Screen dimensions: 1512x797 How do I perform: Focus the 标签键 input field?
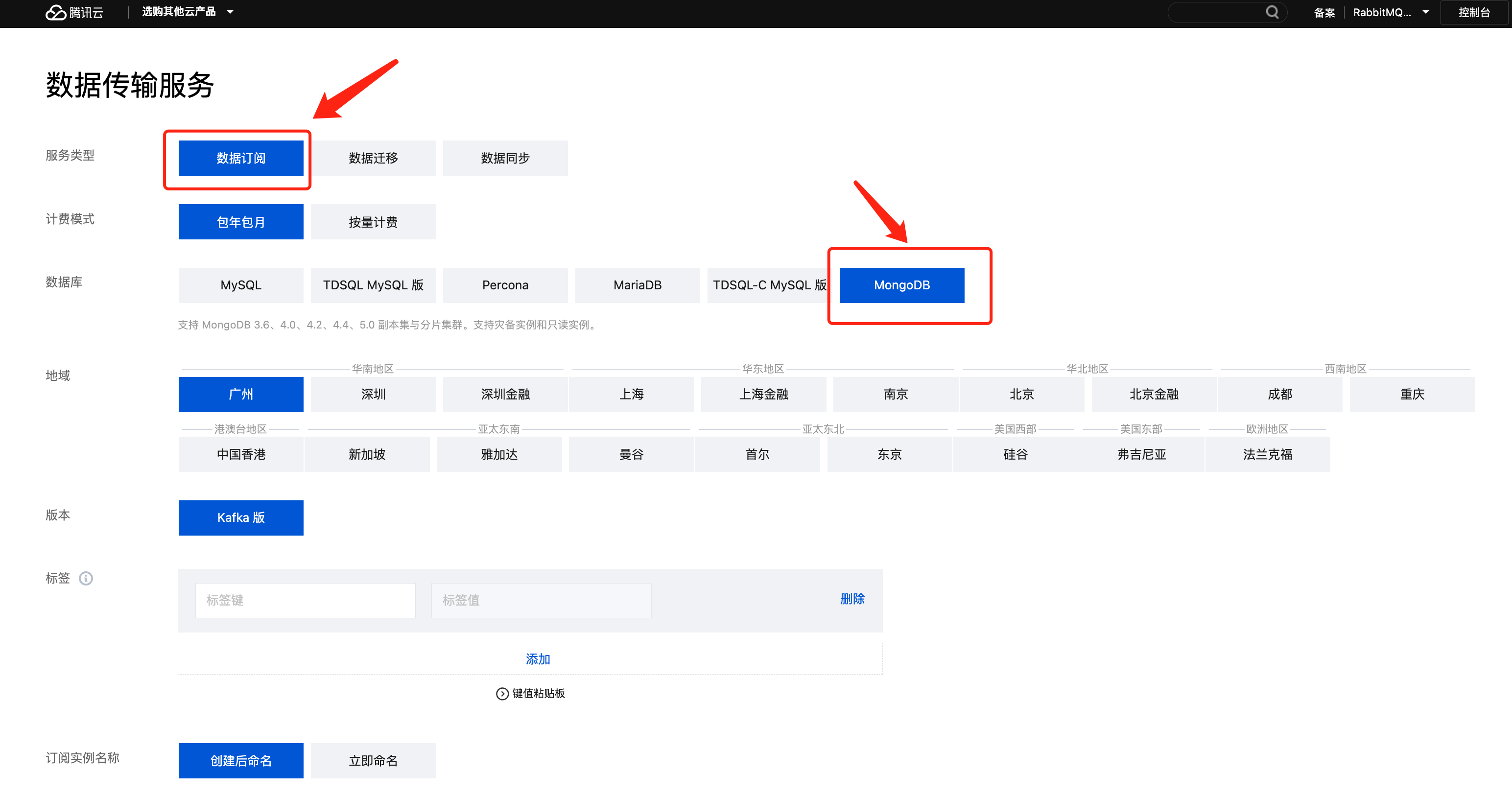(305, 600)
